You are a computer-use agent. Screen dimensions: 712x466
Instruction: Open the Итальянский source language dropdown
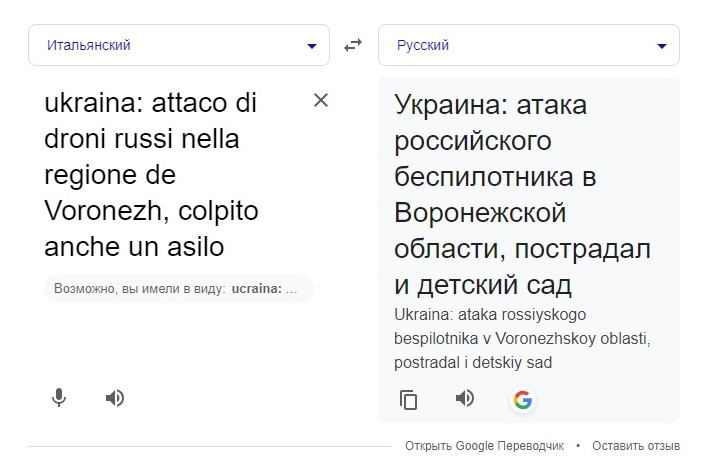179,45
